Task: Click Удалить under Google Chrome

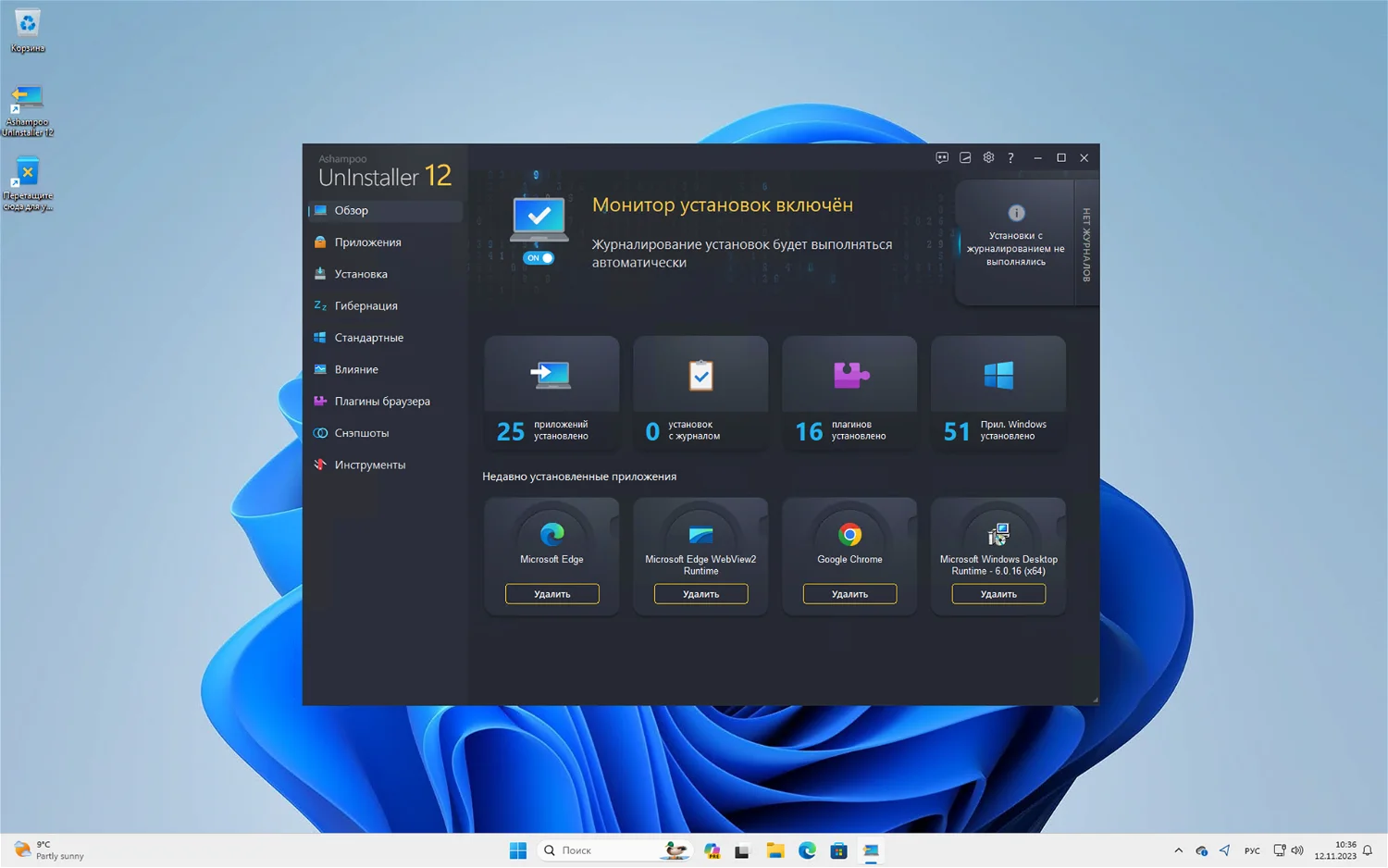Action: pyautogui.click(x=849, y=594)
